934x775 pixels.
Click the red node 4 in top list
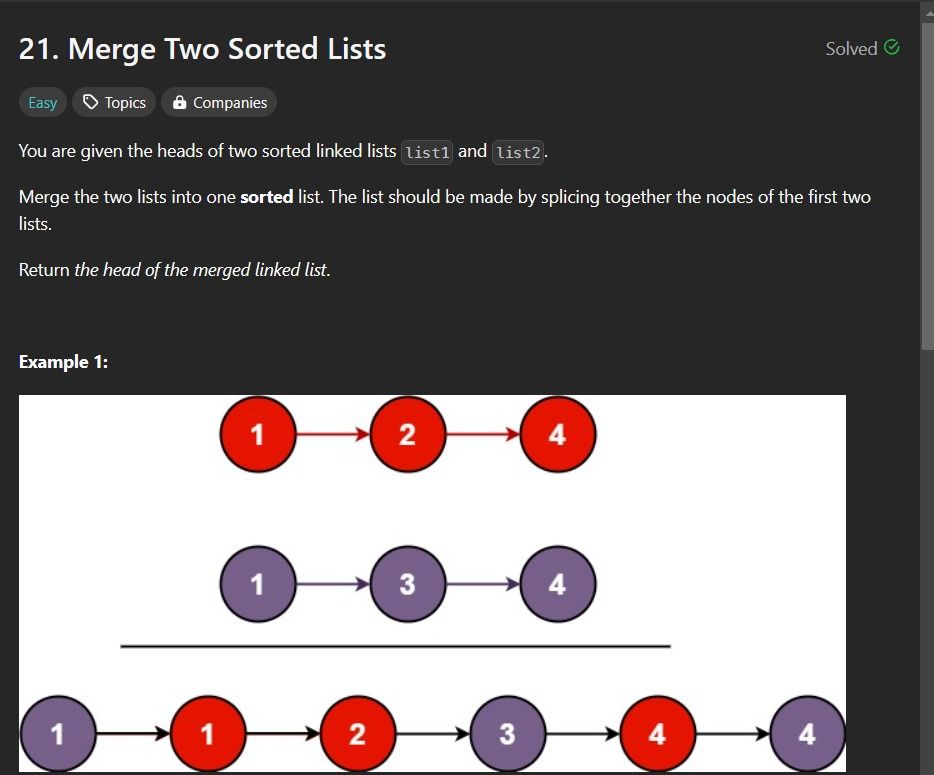pos(558,434)
